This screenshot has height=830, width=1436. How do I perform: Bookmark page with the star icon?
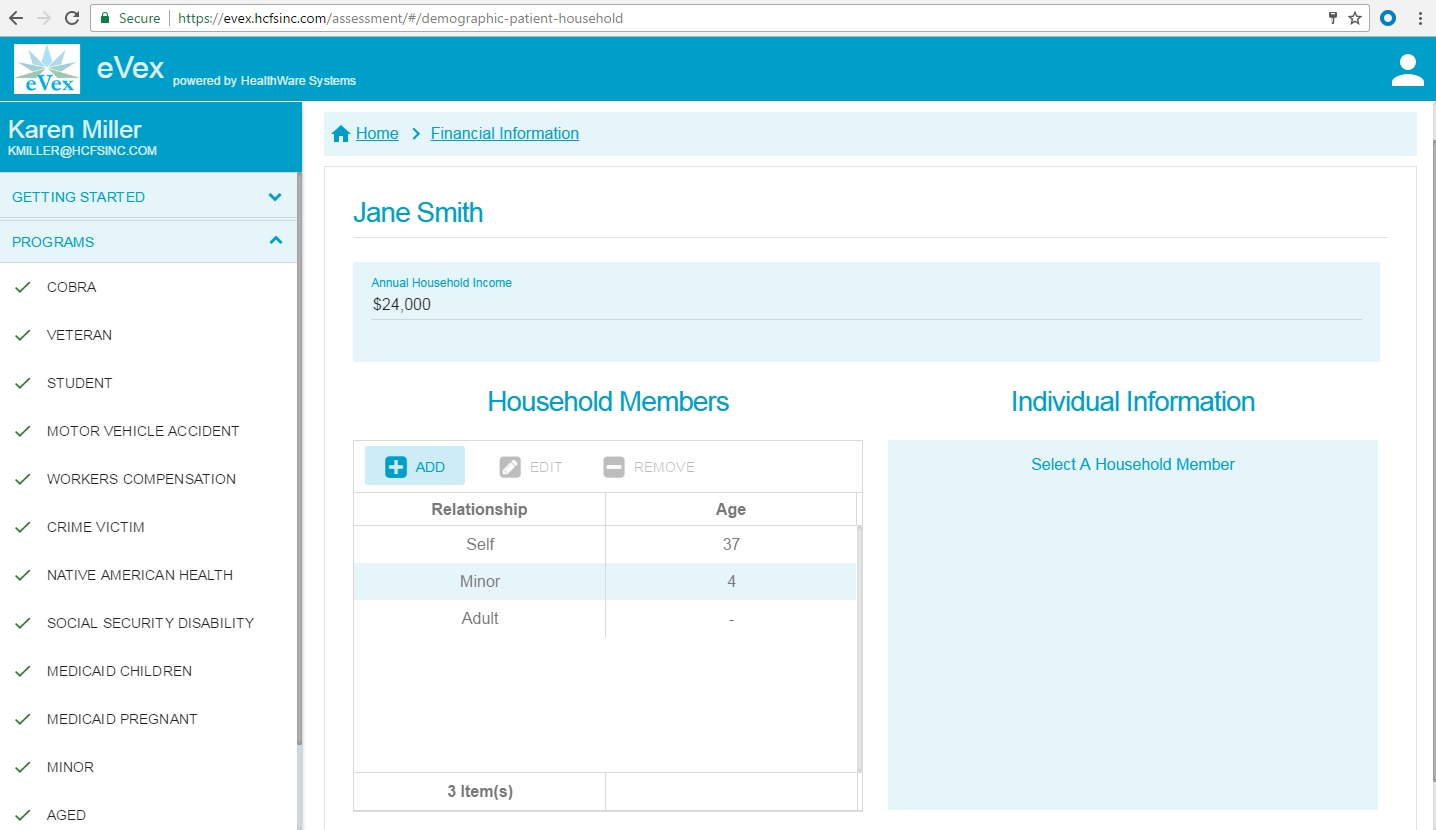pyautogui.click(x=1355, y=18)
